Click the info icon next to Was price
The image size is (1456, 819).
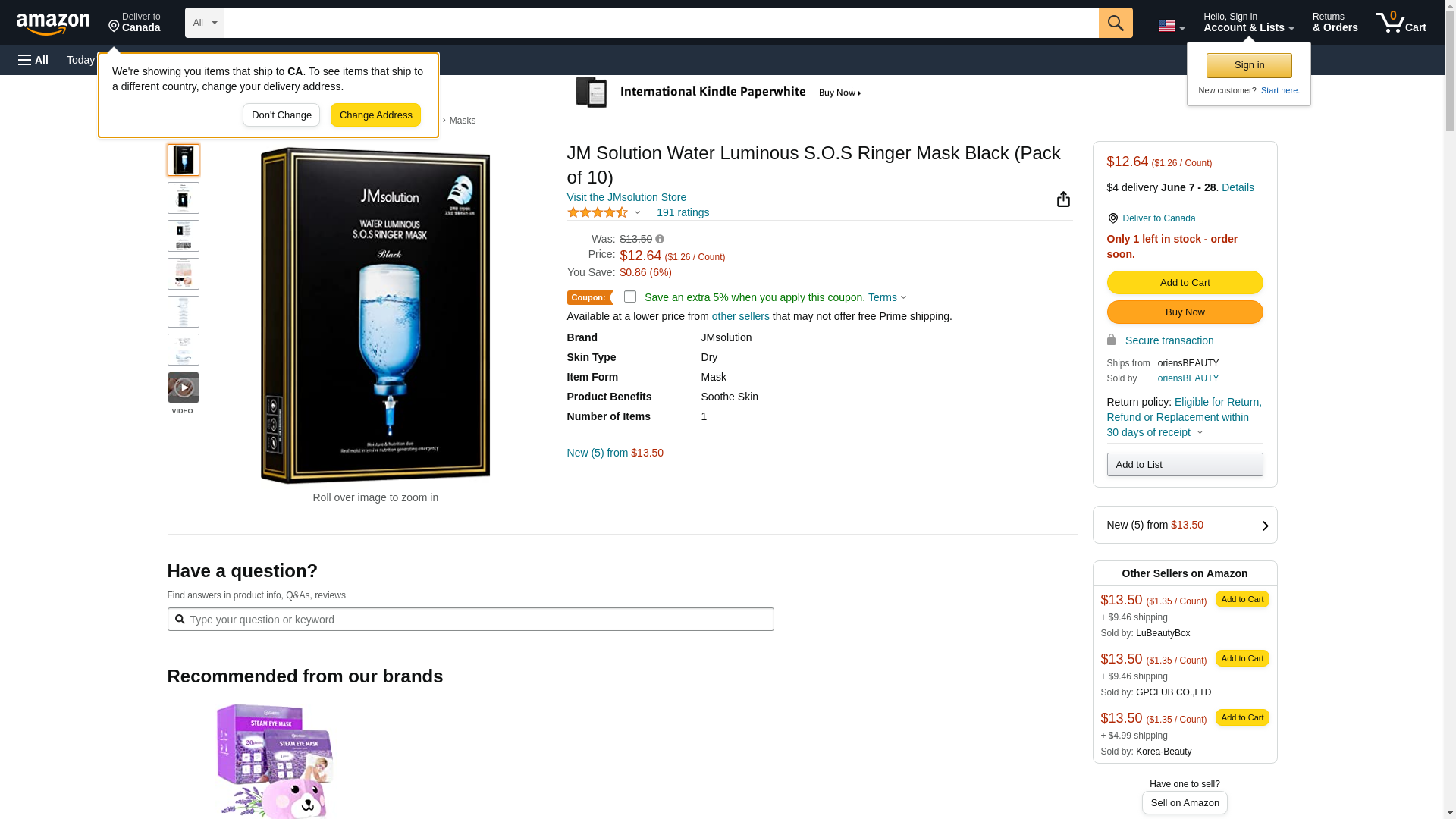point(660,239)
